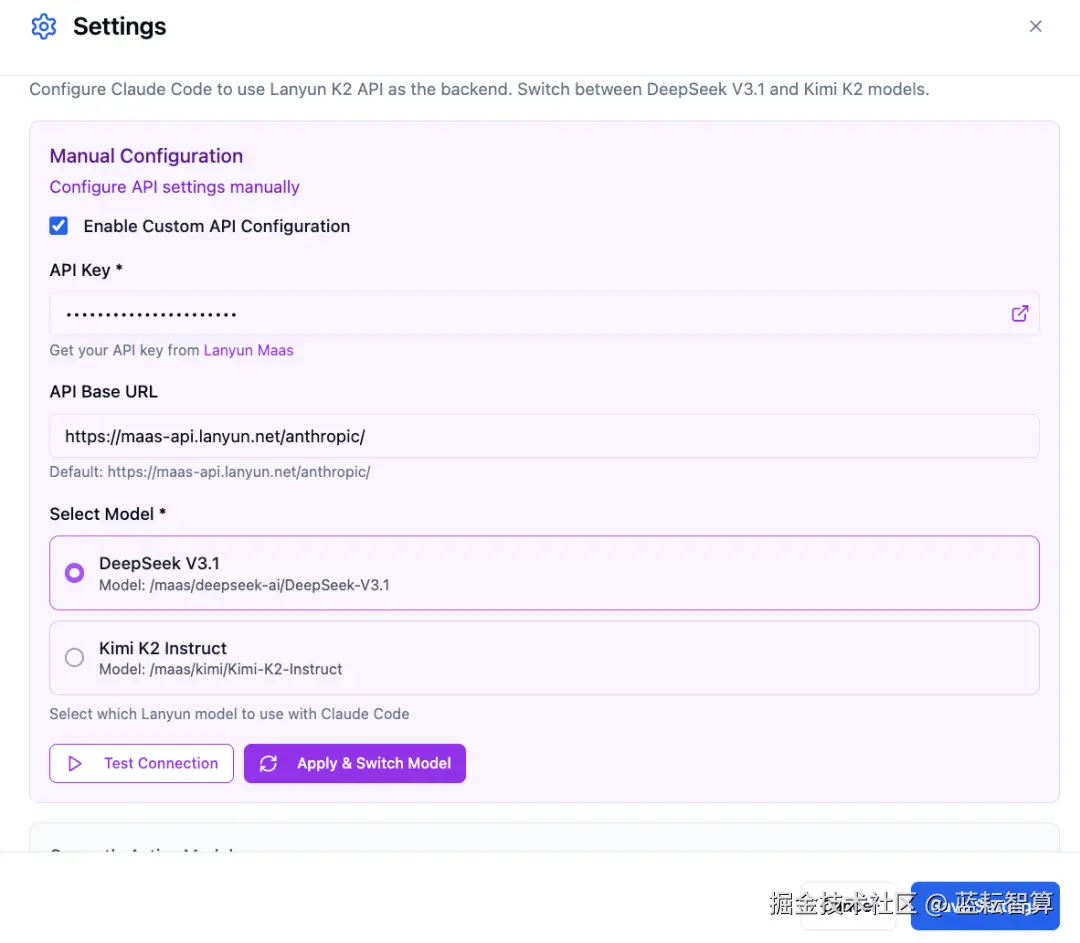1080x943 pixels.
Task: Click the Apply & Switch Model button label
Action: (374, 763)
